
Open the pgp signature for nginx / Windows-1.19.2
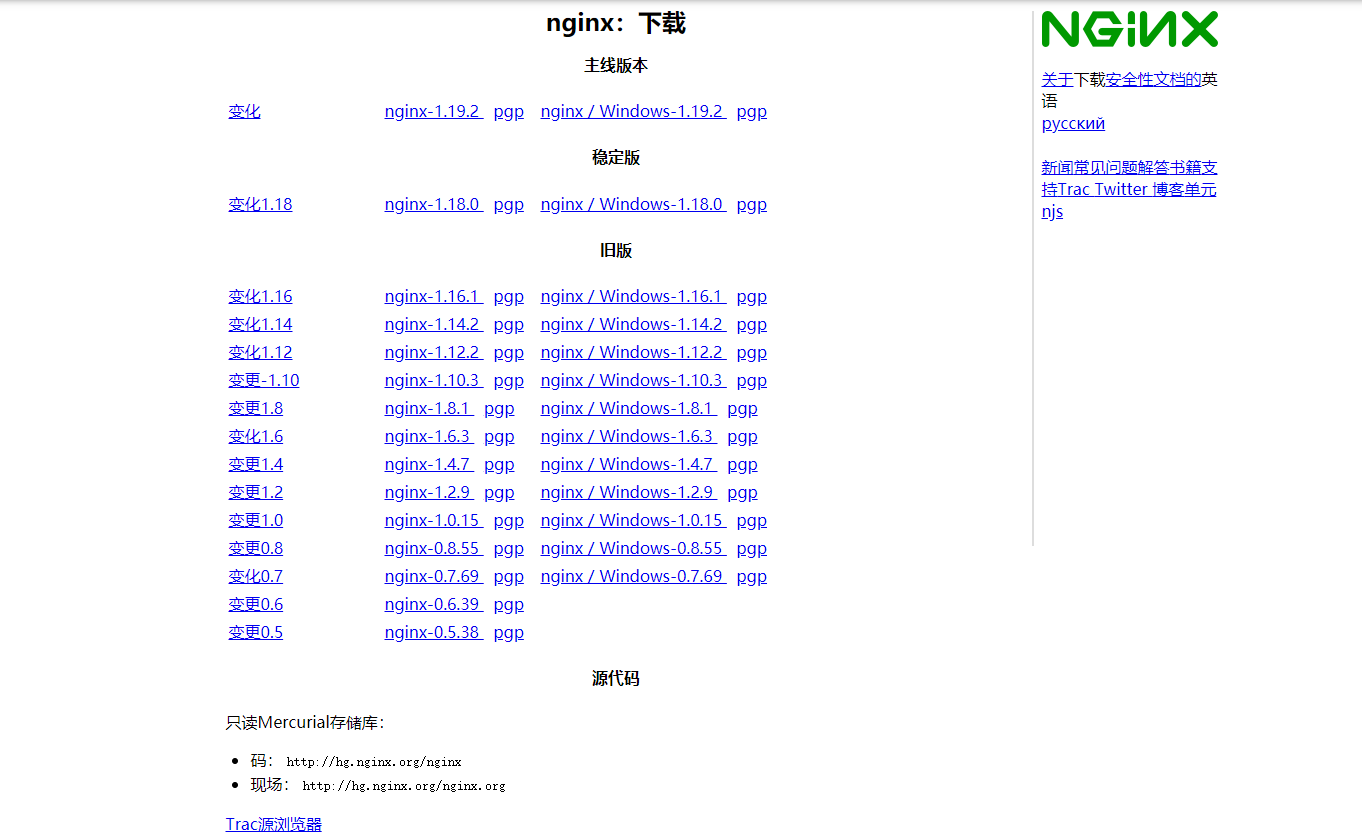point(751,111)
